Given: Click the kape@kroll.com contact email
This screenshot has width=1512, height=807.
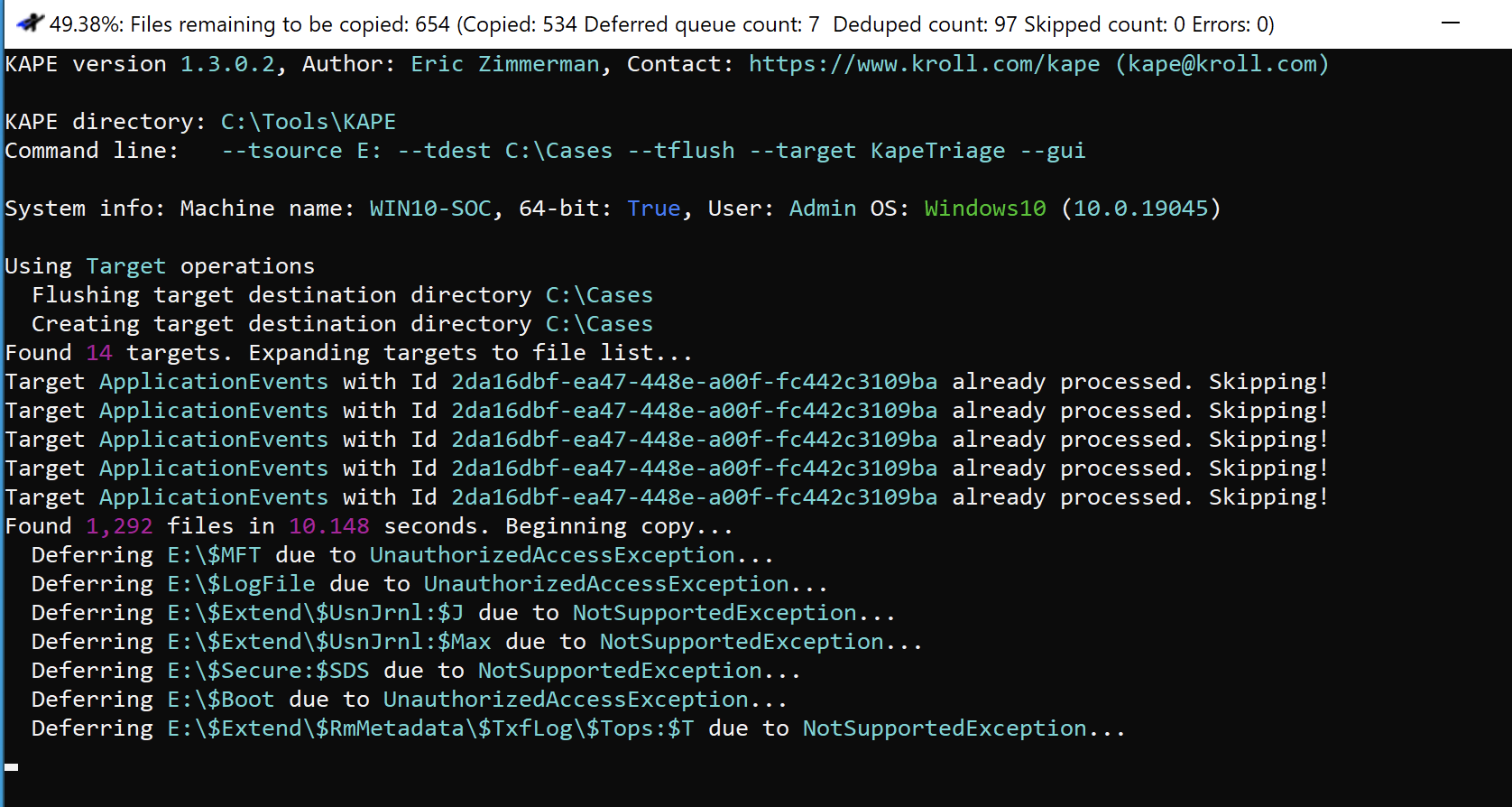Looking at the screenshot, I should [1222, 64].
